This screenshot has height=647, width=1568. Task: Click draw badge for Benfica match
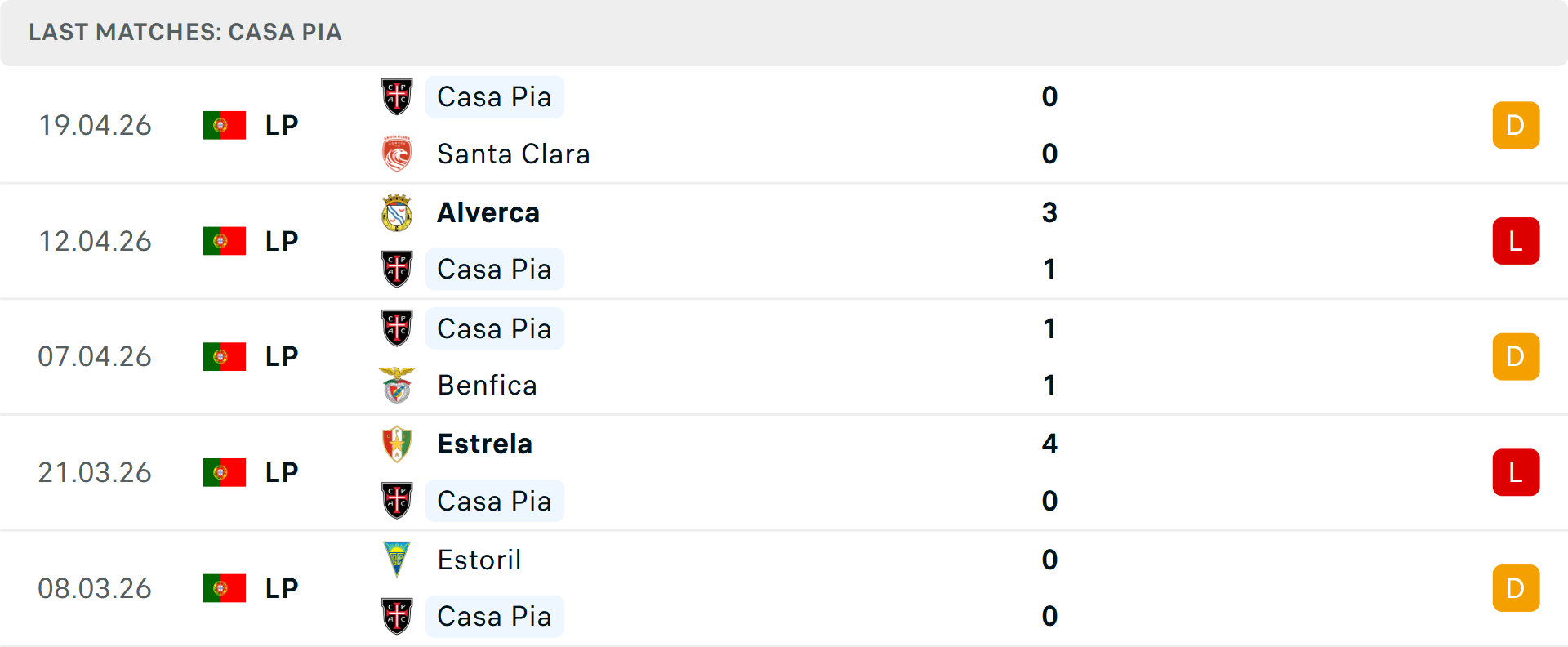[x=1516, y=357]
